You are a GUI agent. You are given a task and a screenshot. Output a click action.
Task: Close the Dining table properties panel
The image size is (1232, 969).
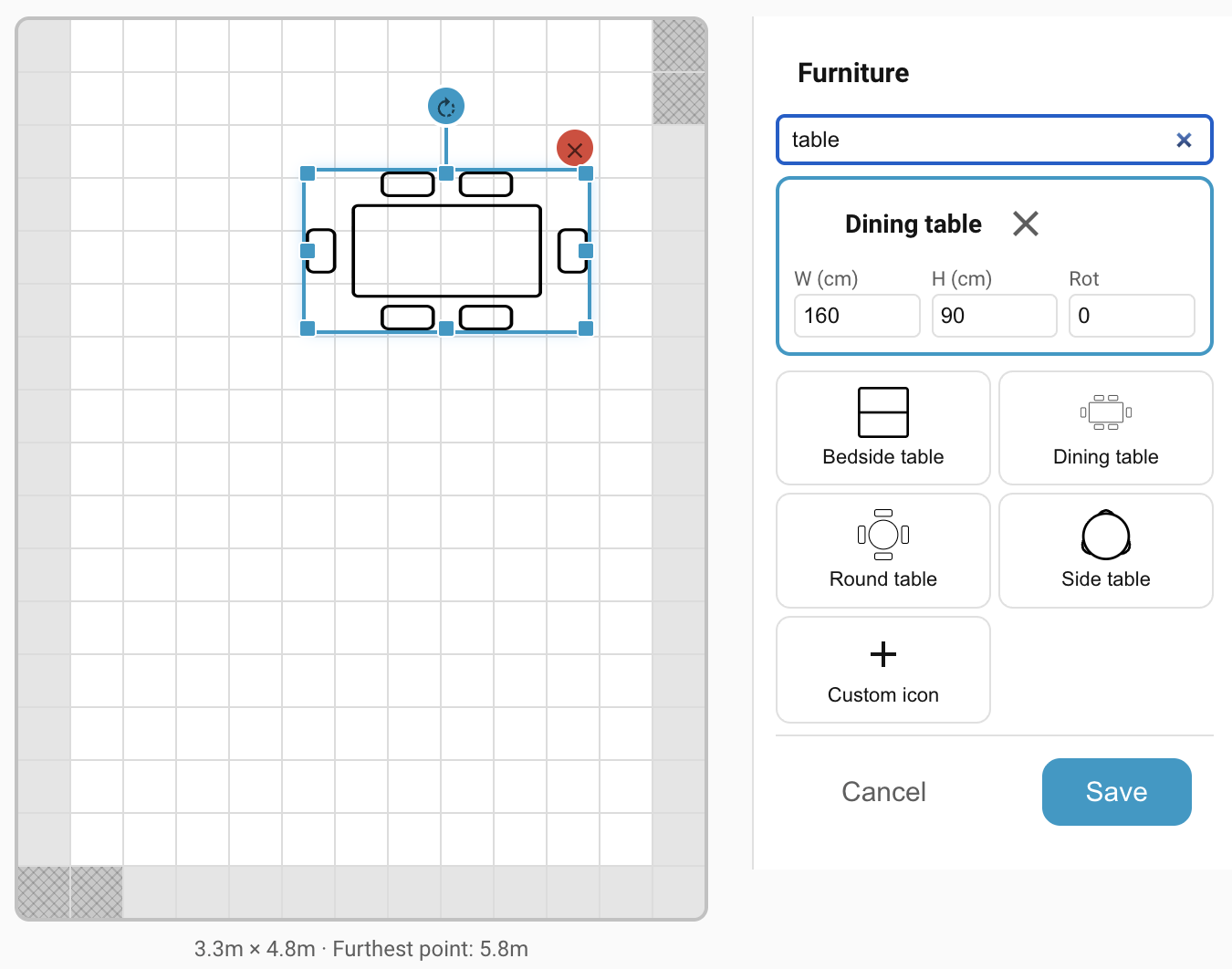coord(1026,224)
